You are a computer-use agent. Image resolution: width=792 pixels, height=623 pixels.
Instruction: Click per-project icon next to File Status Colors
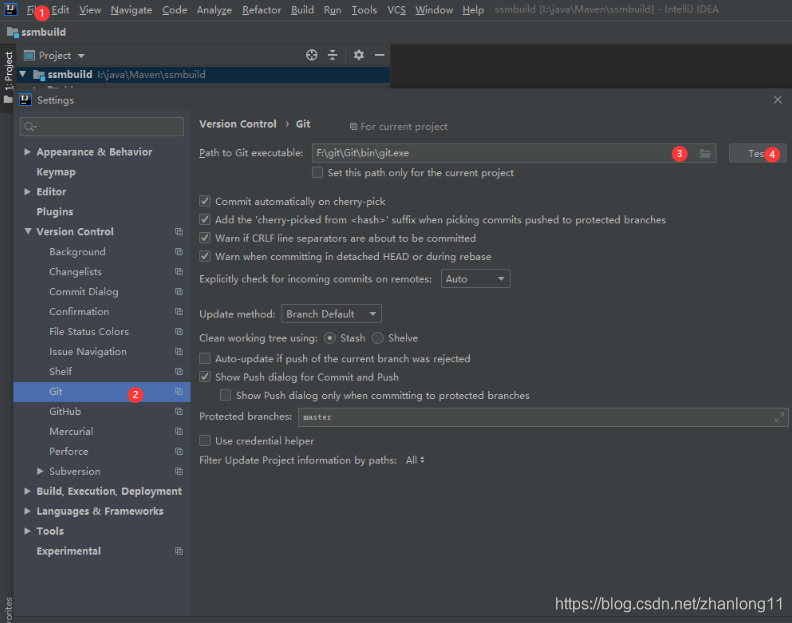pos(179,331)
